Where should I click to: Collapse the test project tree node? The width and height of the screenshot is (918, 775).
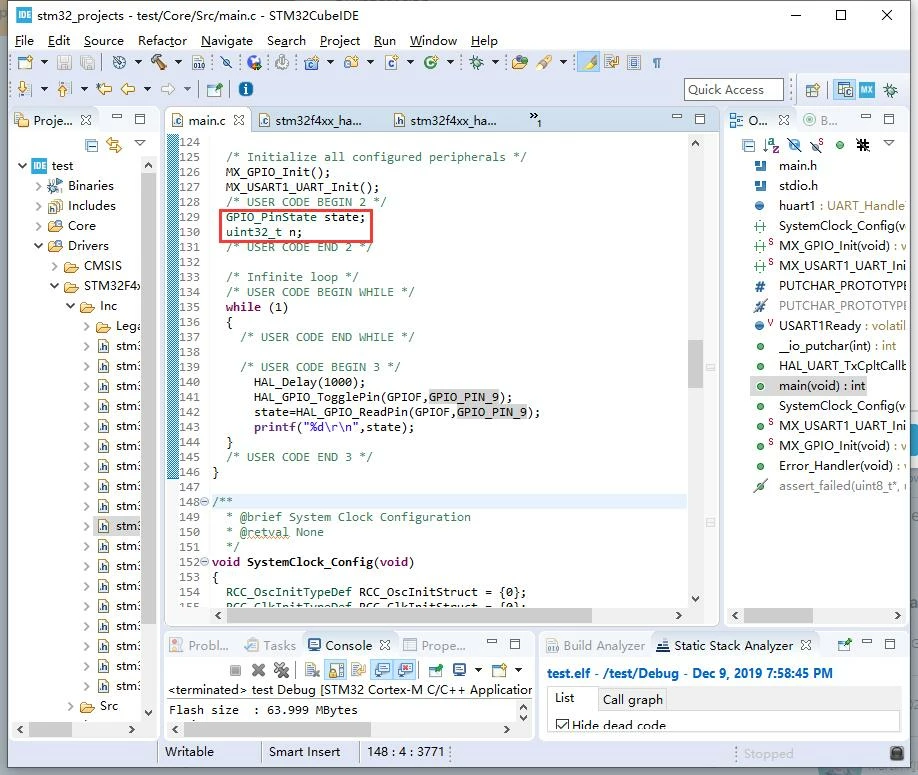22,166
